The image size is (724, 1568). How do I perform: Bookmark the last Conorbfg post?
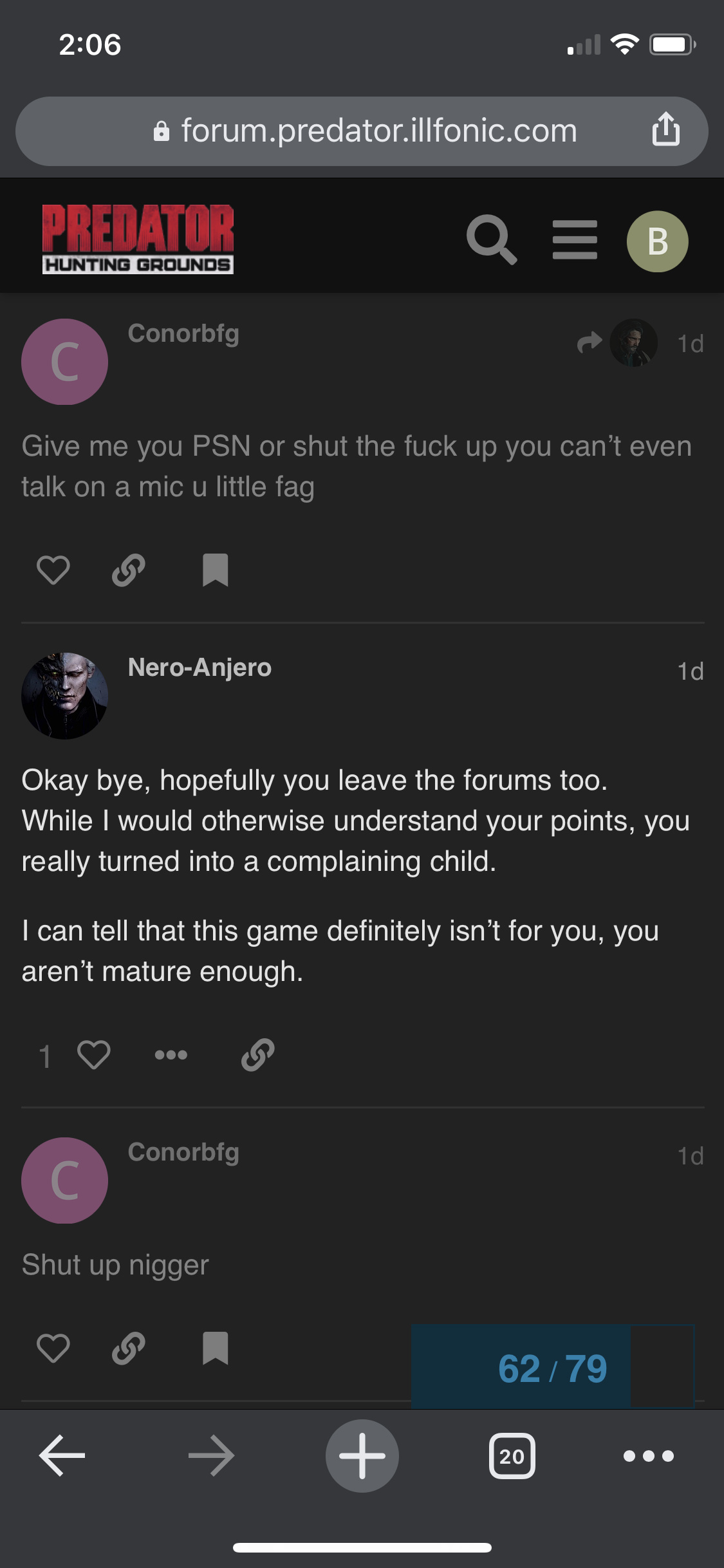click(x=215, y=1348)
